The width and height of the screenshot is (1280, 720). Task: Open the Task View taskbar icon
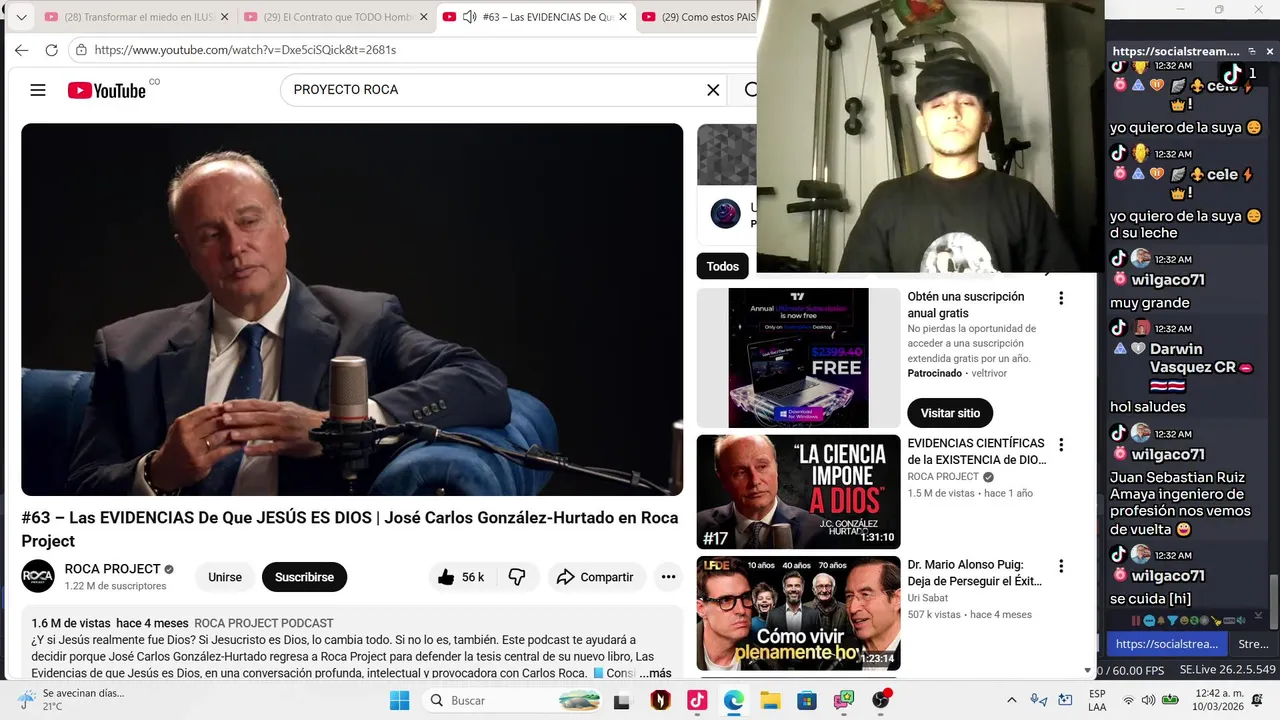(x=622, y=701)
